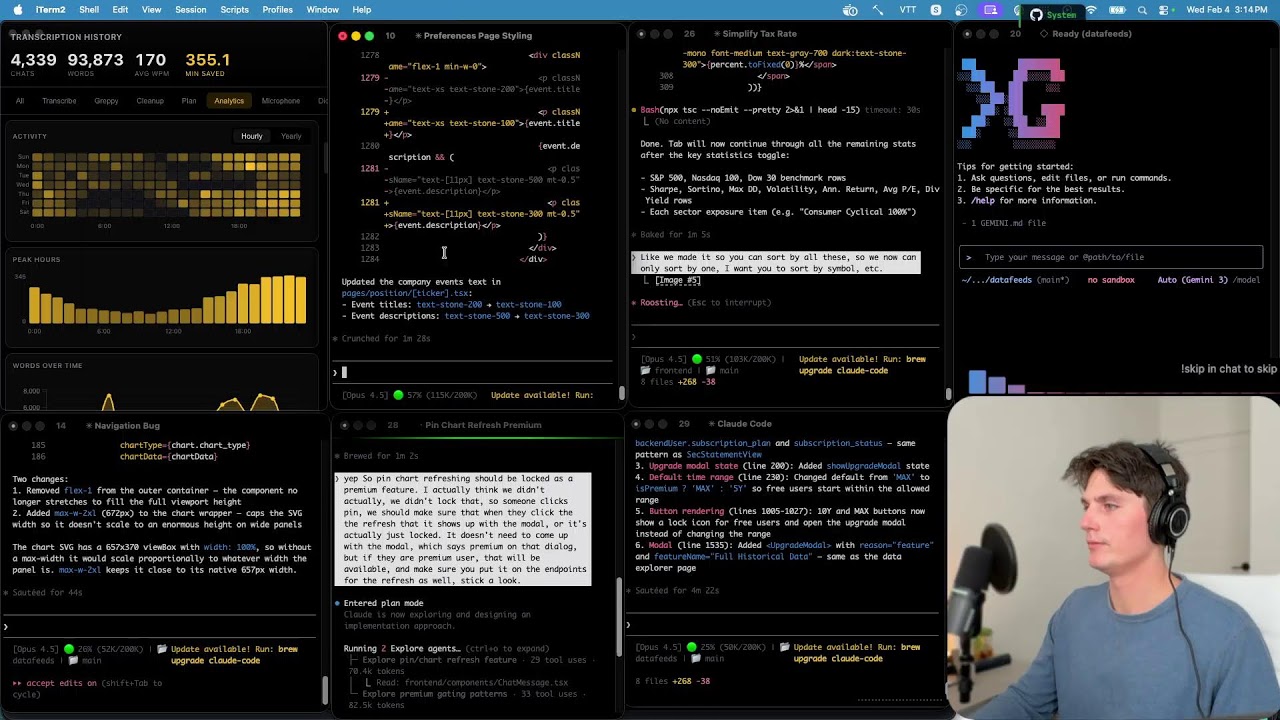The image size is (1280, 720).
Task: Switch activity view to Yearly
Action: (x=291, y=136)
